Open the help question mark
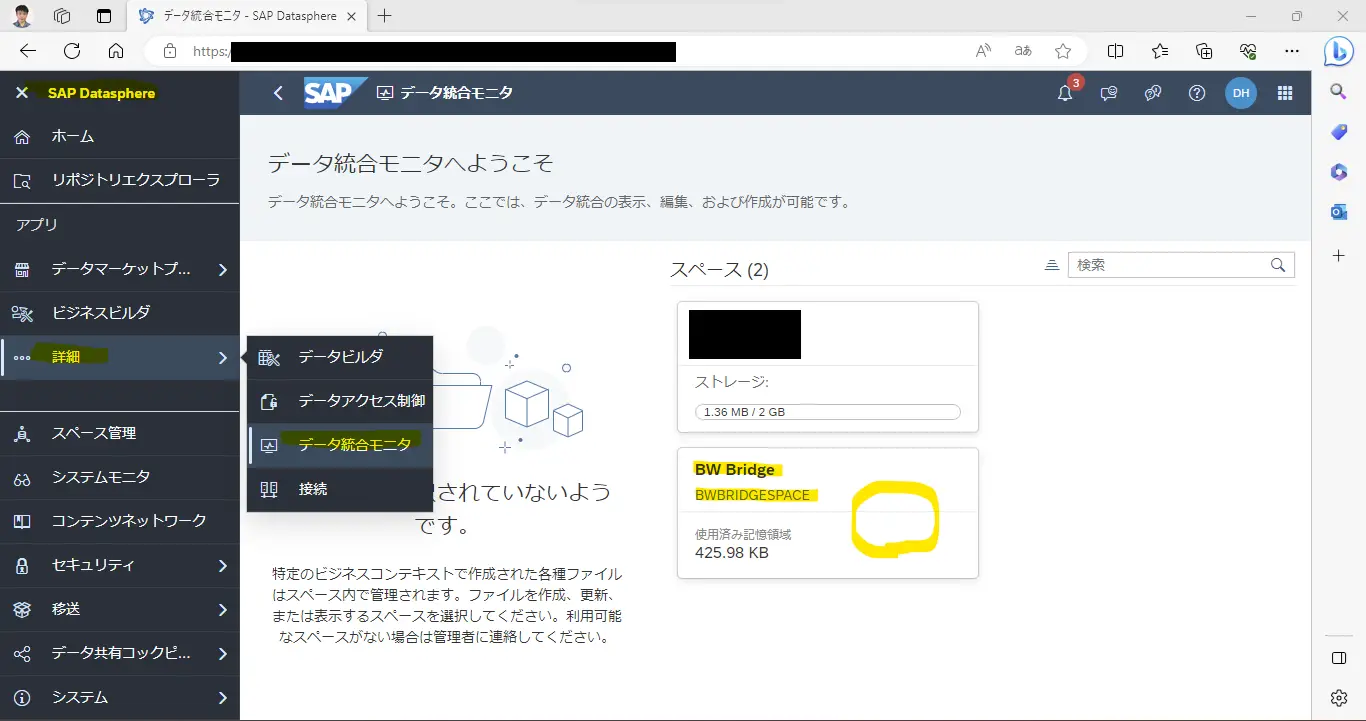The width and height of the screenshot is (1366, 721). (x=1197, y=93)
